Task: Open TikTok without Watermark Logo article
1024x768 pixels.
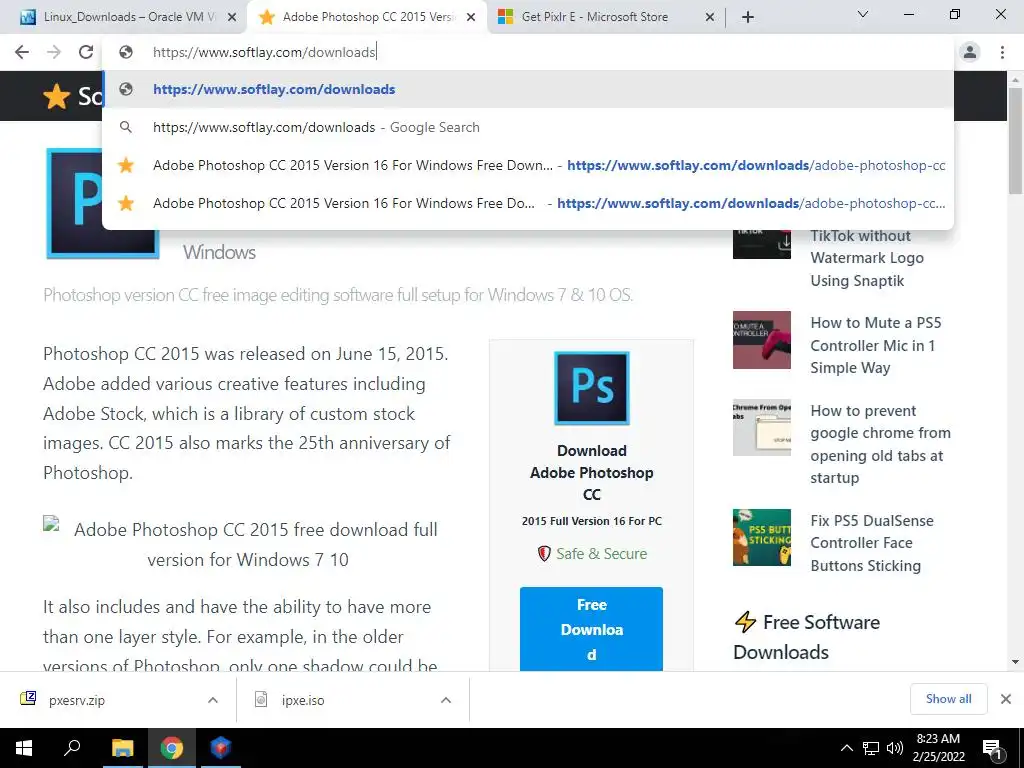Action: pyautogui.click(x=867, y=258)
